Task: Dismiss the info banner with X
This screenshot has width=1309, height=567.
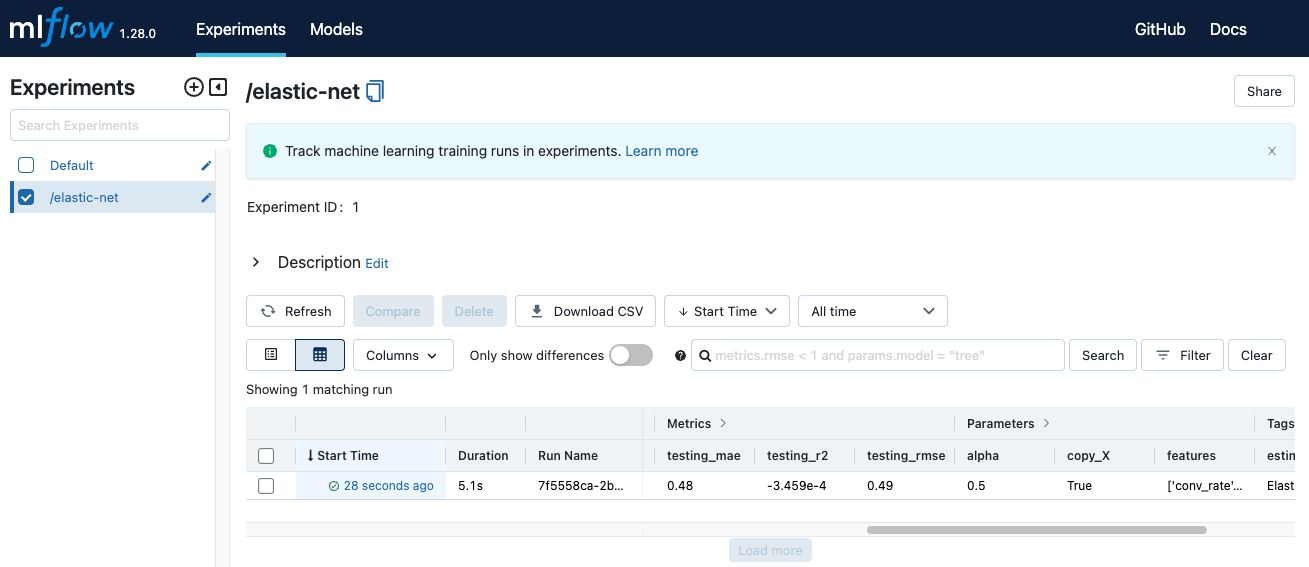Action: [1272, 151]
